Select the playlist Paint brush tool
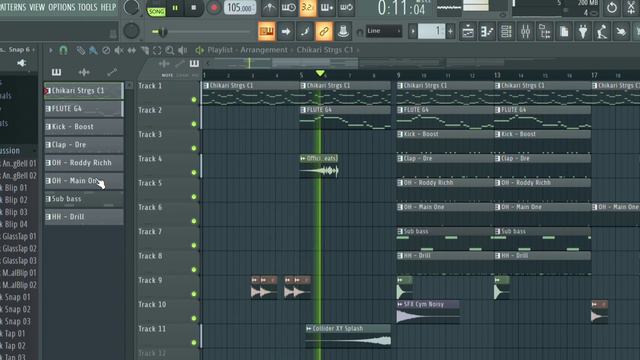 pos(93,51)
